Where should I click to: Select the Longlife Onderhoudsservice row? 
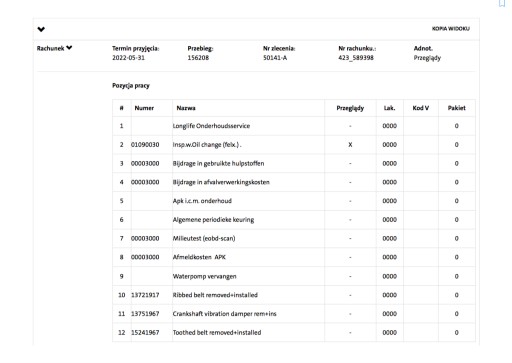(x=294, y=126)
